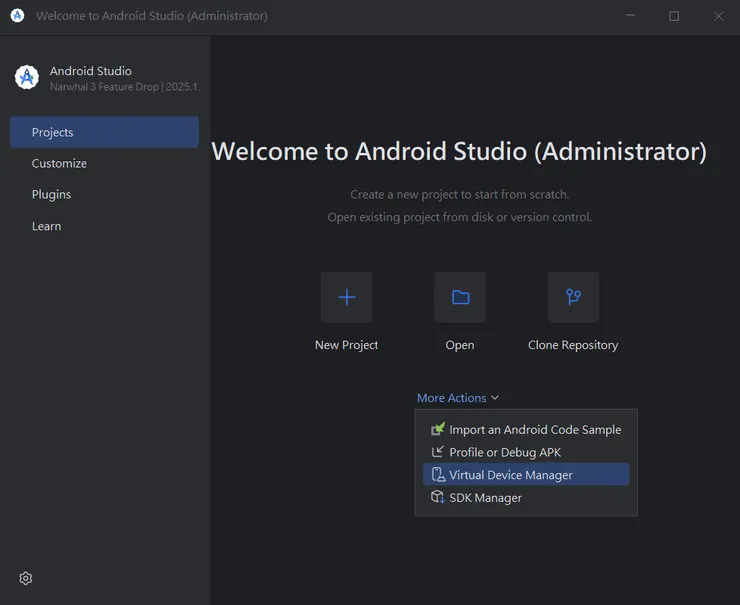Viewport: 740px width, 605px height.
Task: Click the Virtual Device Manager phone icon
Action: (x=437, y=475)
